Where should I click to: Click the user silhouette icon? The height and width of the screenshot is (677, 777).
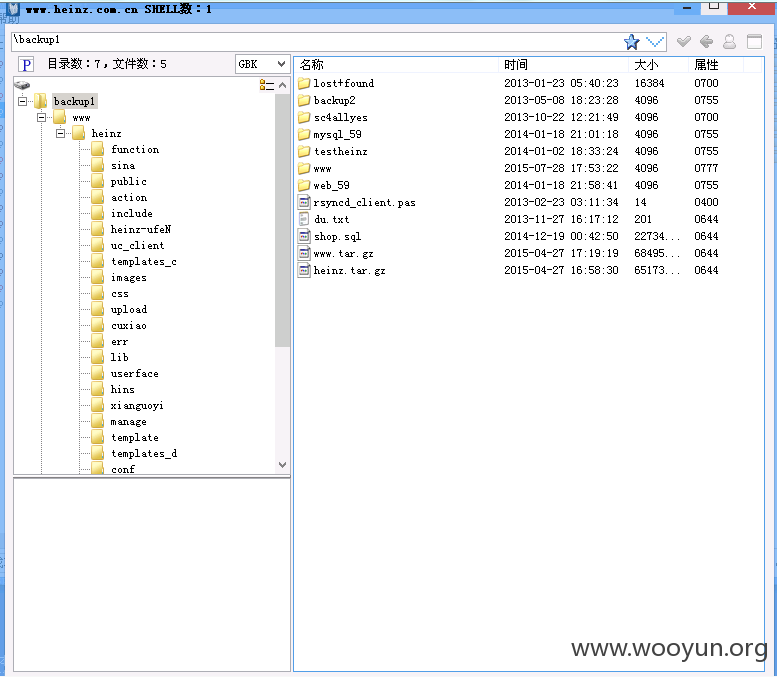coord(729,42)
